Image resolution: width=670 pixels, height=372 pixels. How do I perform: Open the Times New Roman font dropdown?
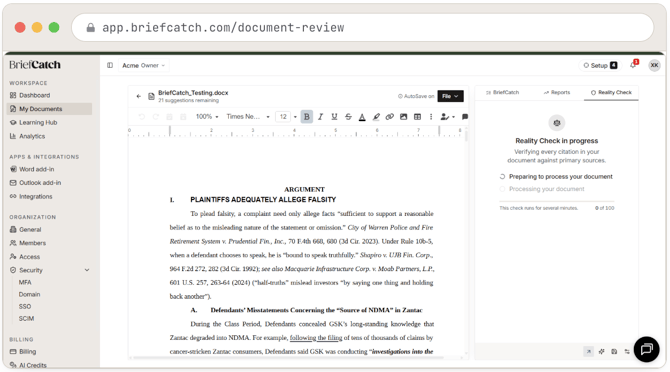click(x=248, y=117)
